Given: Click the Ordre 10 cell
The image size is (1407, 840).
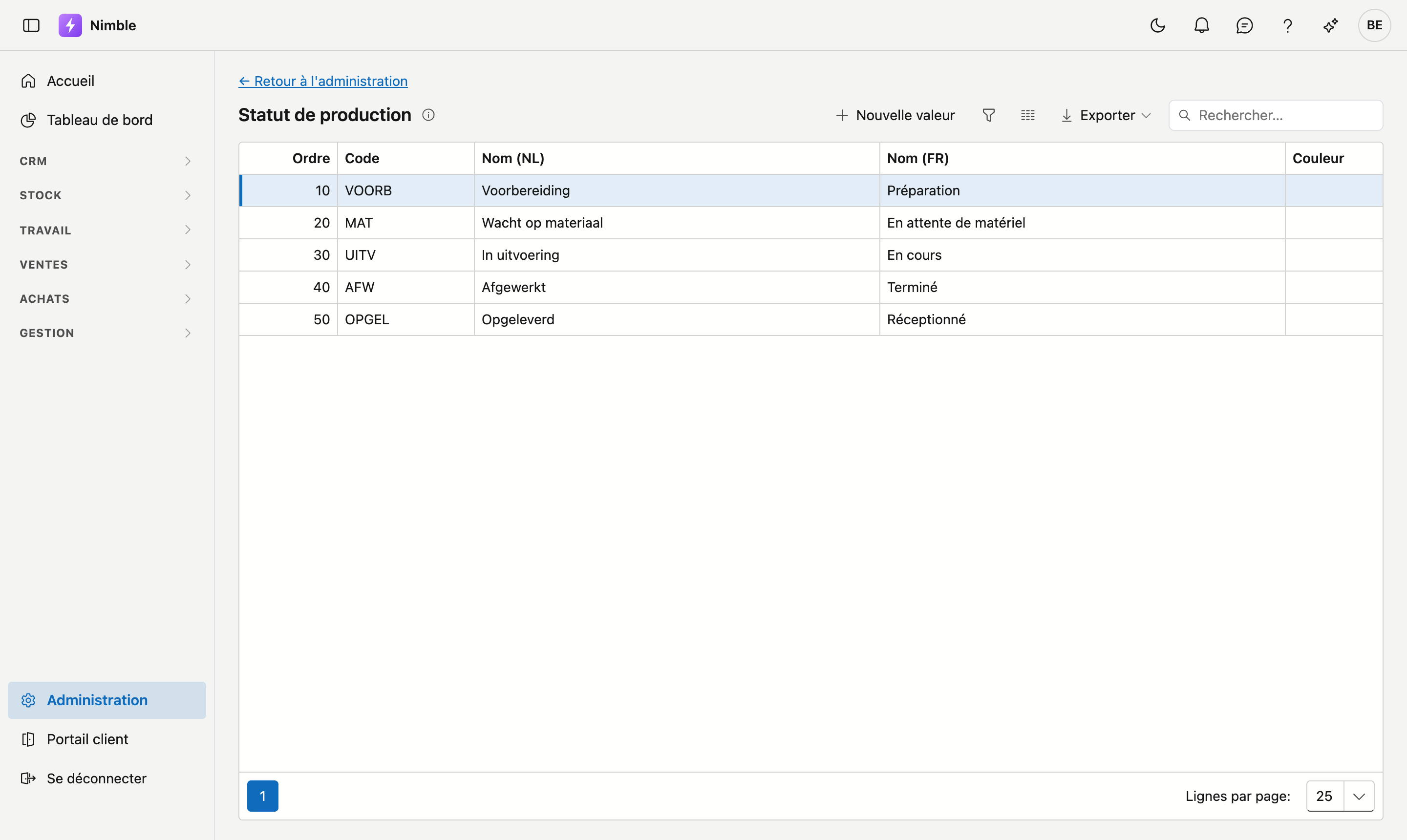Looking at the screenshot, I should (x=289, y=191).
